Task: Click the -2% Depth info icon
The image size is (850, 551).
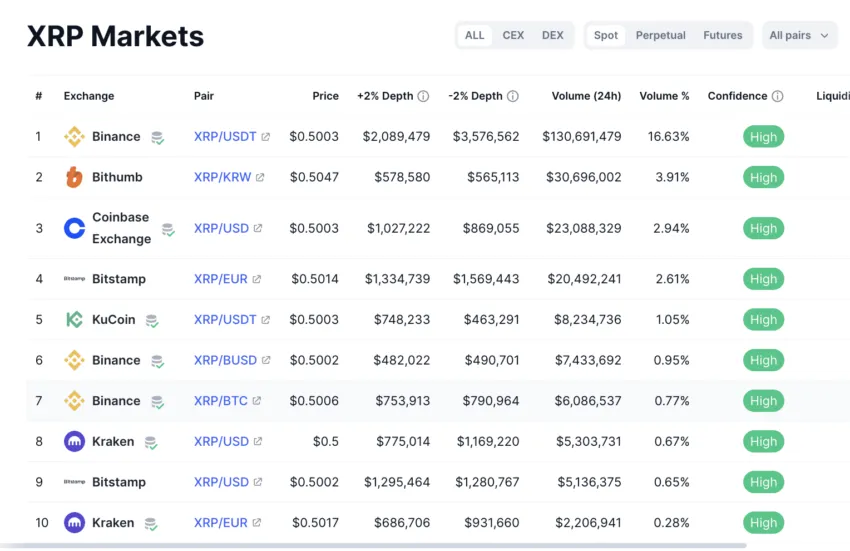Action: 513,97
